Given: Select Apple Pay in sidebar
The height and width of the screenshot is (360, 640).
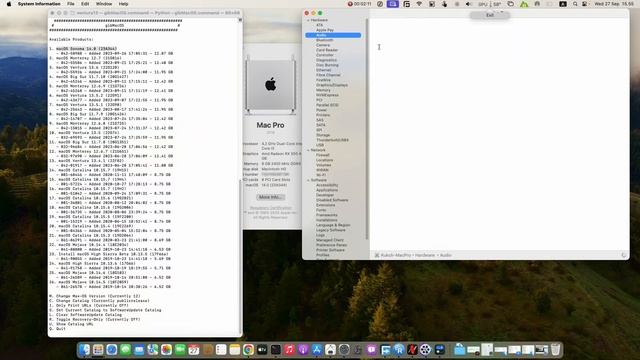Looking at the screenshot, I should click(325, 30).
